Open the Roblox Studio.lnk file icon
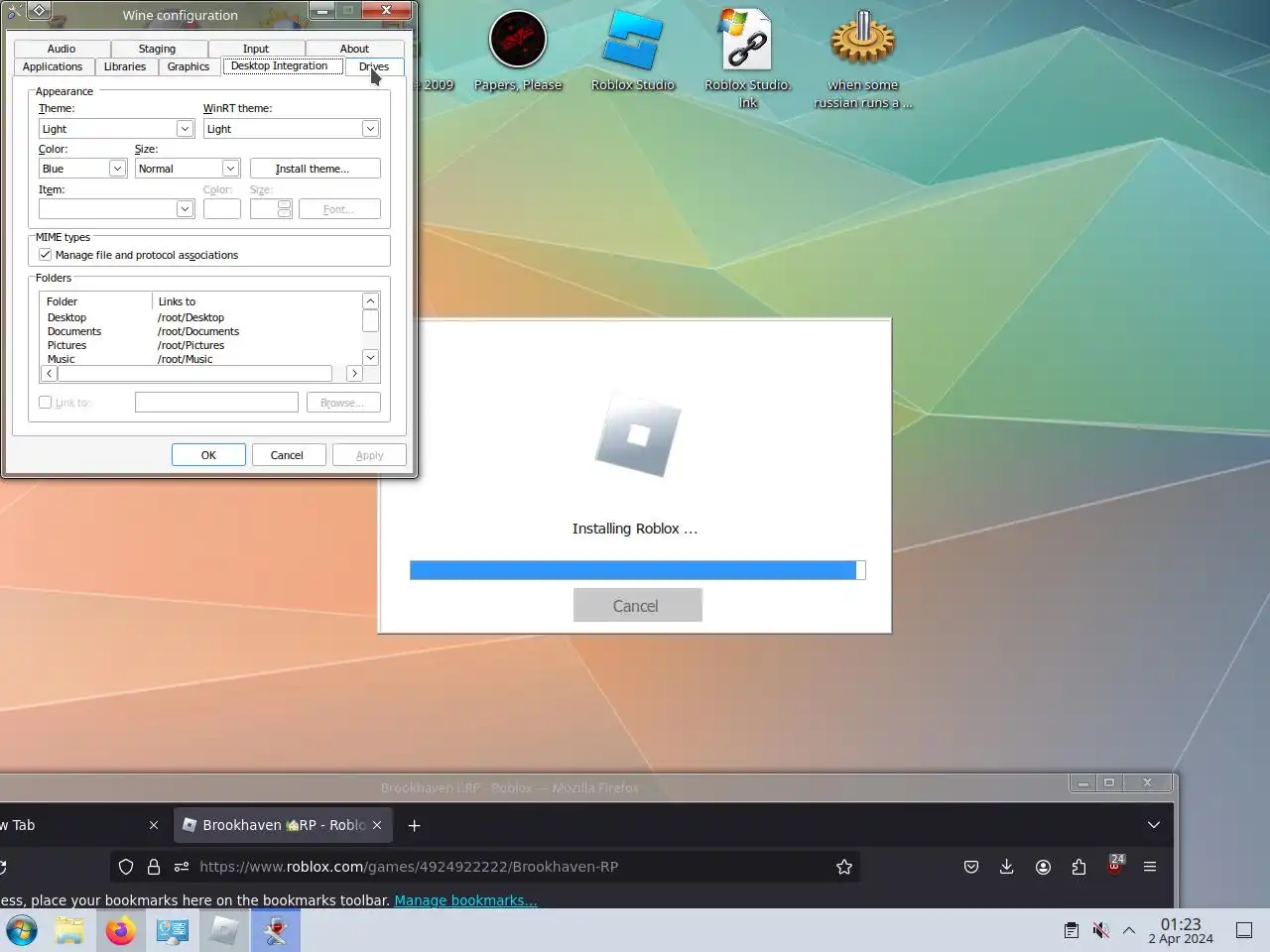Viewport: 1270px width, 952px height. (x=747, y=59)
